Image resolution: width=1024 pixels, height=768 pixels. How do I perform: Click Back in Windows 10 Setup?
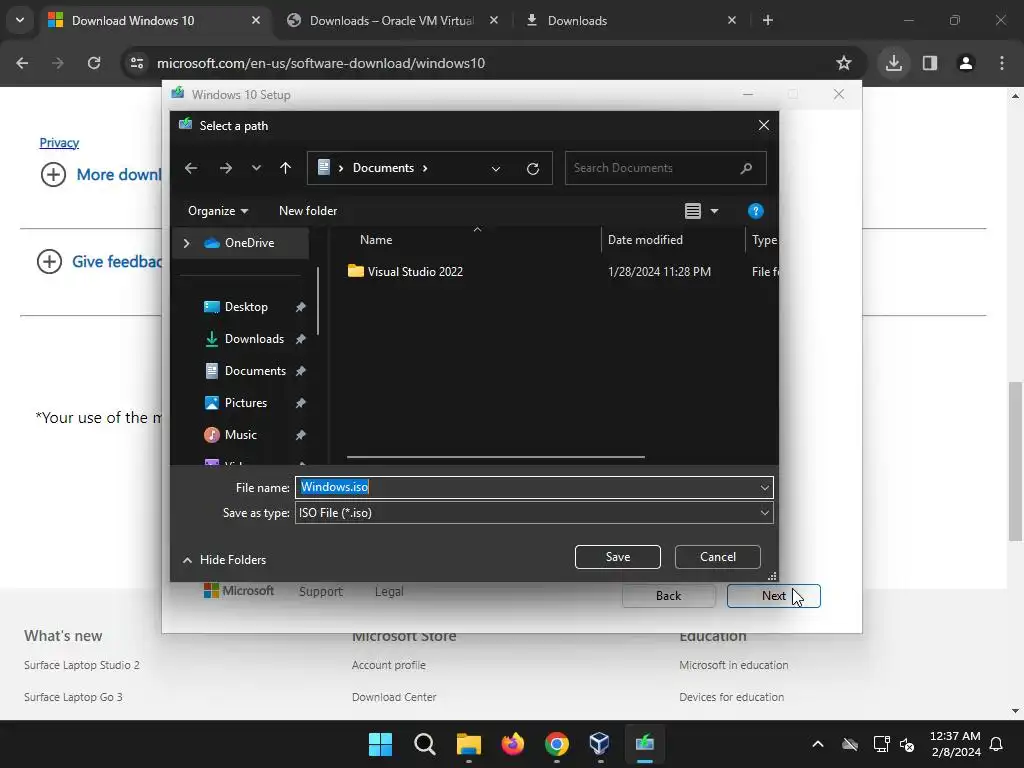[x=669, y=596]
